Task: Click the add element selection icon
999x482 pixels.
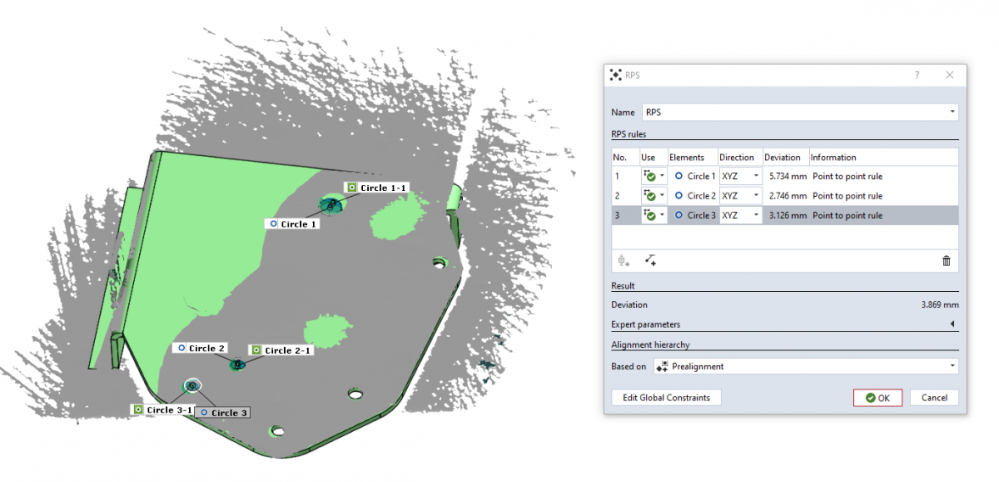Action: click(651, 261)
